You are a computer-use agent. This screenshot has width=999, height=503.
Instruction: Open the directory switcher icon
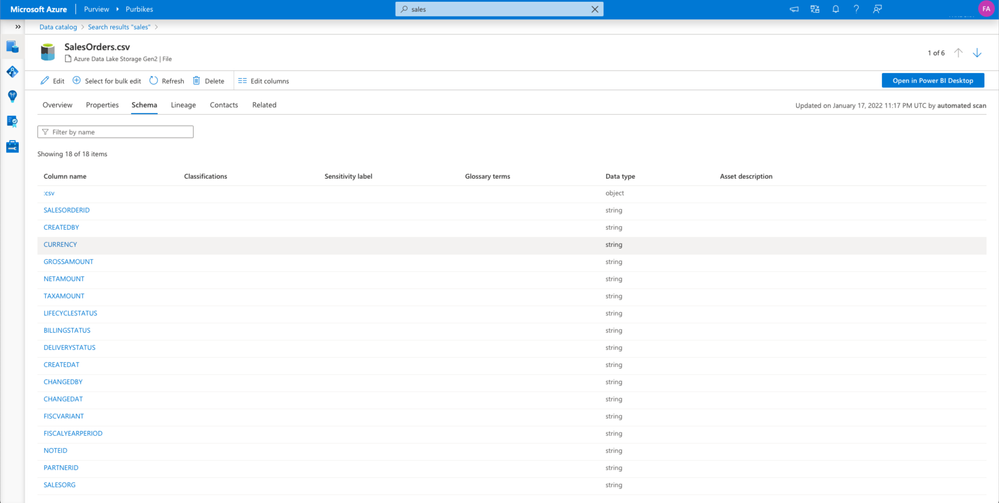click(815, 10)
